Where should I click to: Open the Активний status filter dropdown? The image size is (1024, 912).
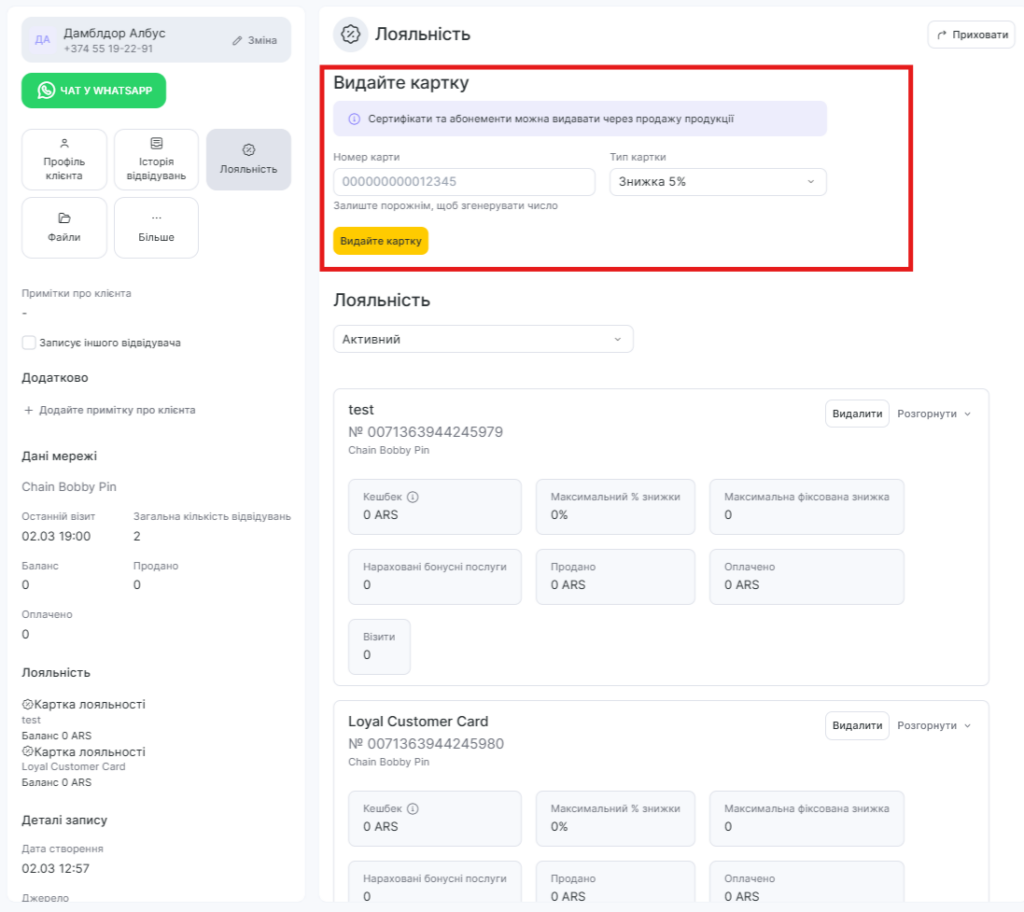[483, 339]
